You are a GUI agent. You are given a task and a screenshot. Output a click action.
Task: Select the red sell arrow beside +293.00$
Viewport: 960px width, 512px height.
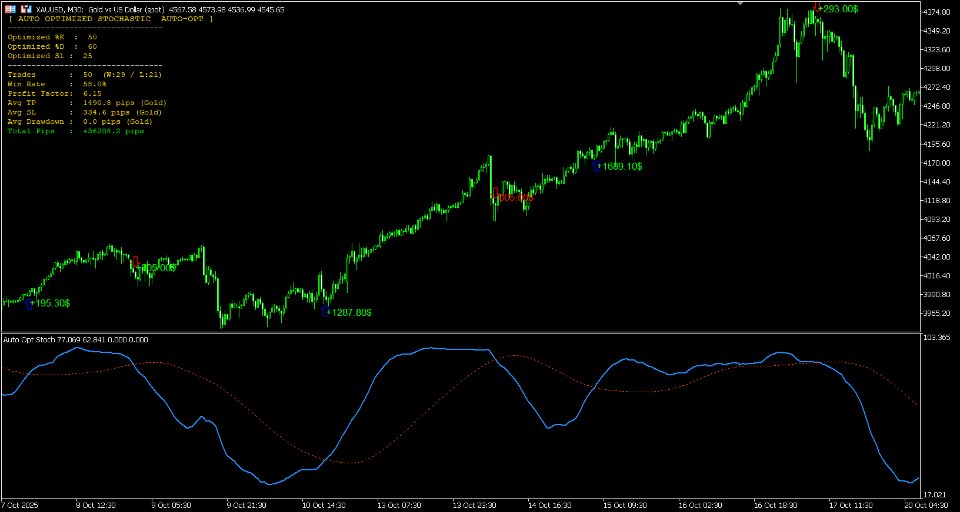coord(817,7)
